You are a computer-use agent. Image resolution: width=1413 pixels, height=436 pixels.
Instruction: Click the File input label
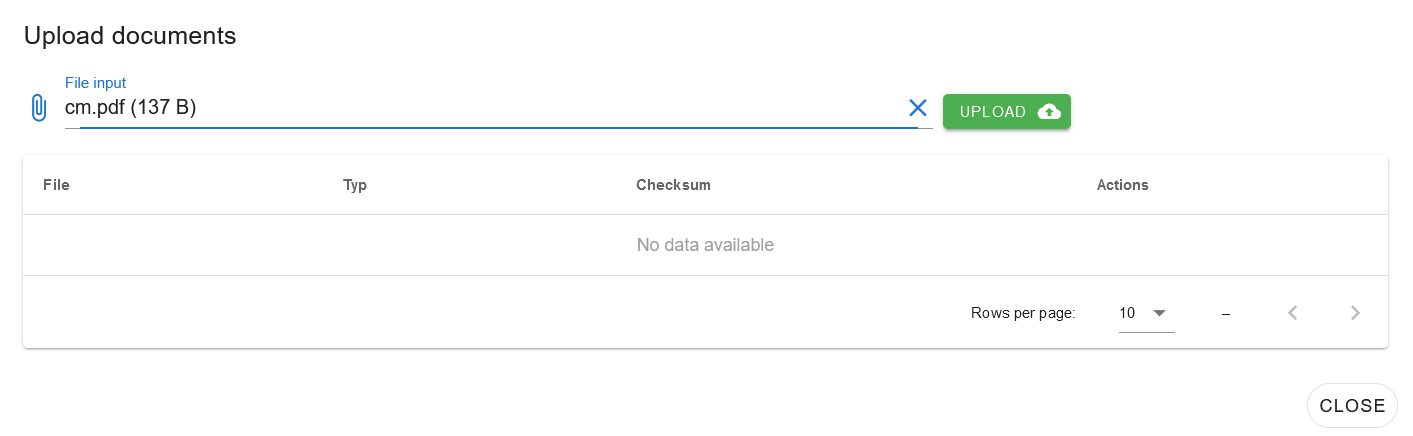[x=95, y=83]
